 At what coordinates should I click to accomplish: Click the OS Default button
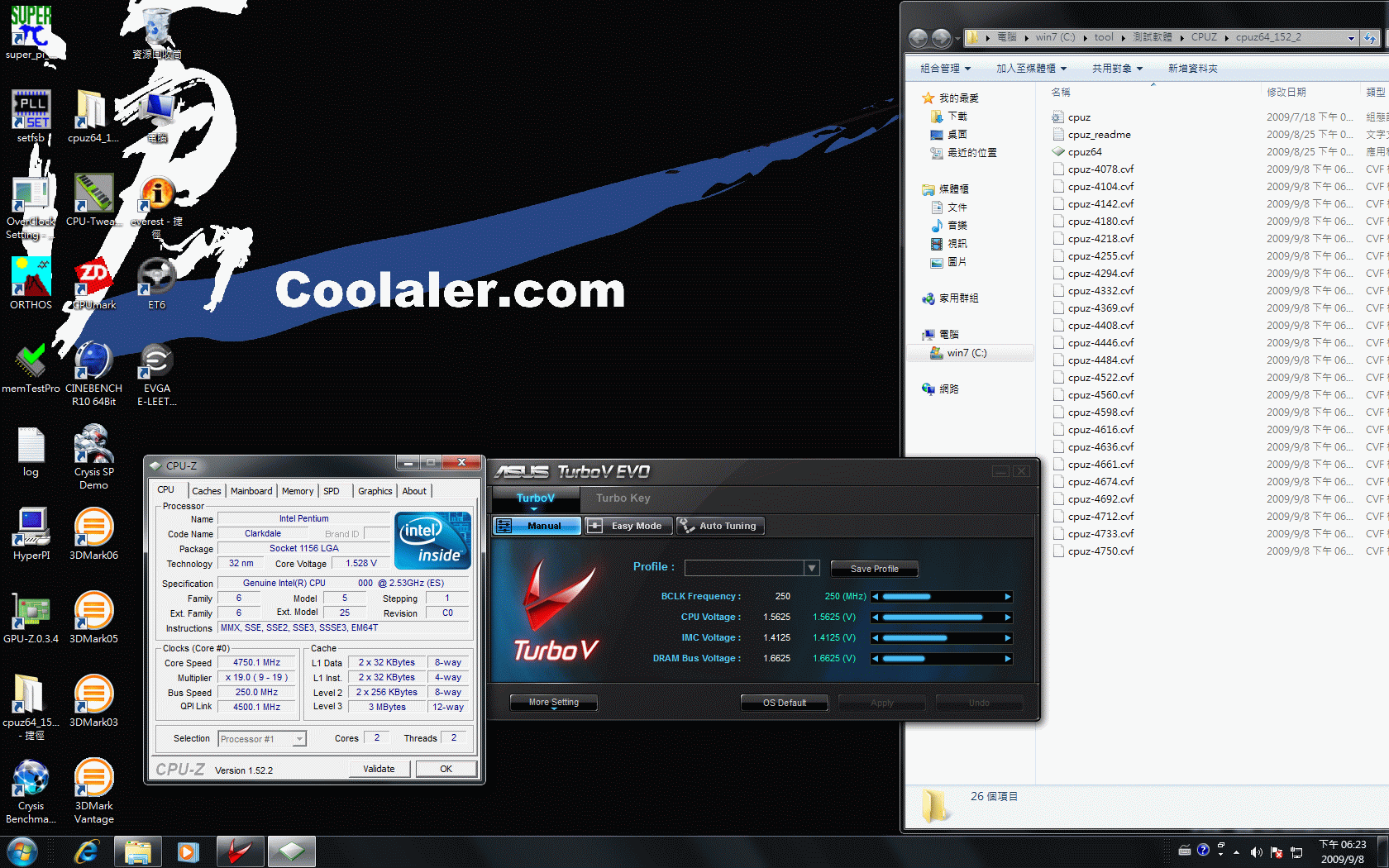(785, 703)
